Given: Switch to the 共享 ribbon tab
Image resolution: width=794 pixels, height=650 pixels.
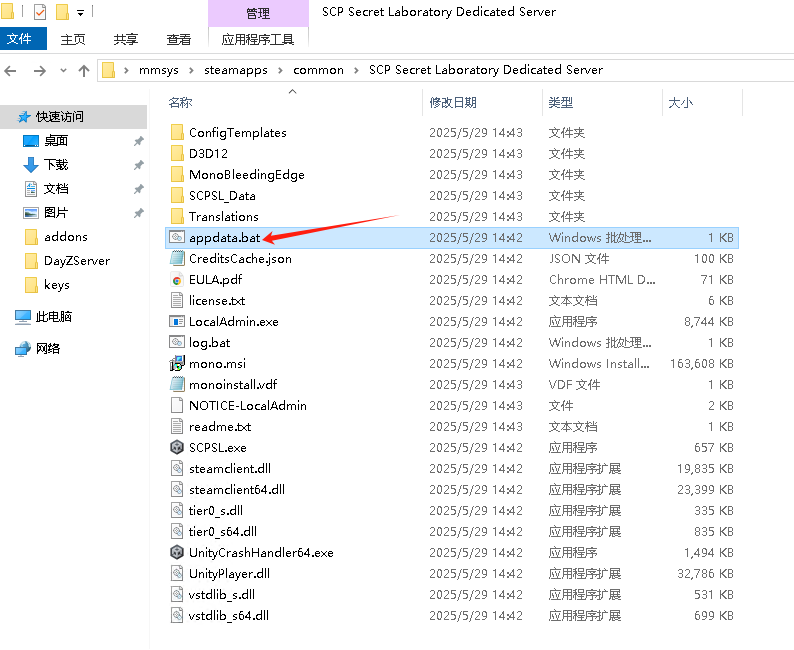Looking at the screenshot, I should (x=126, y=39).
